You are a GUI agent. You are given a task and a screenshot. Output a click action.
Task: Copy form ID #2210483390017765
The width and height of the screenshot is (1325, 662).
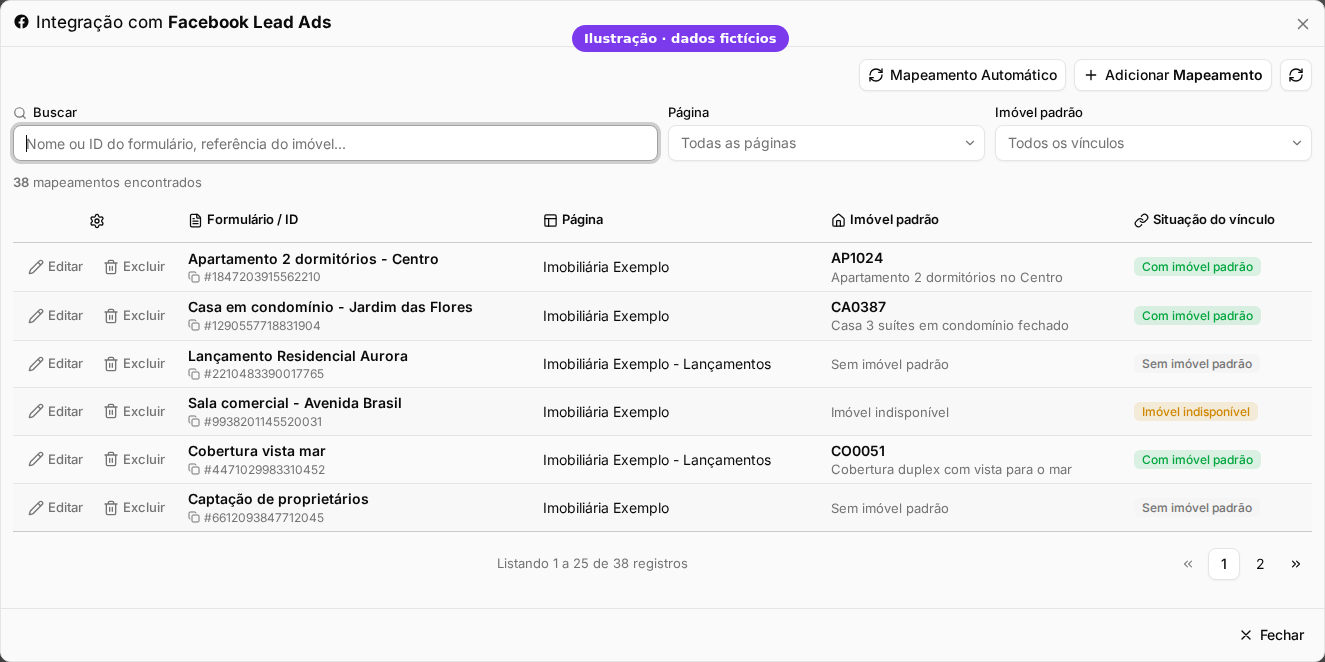[x=194, y=374]
